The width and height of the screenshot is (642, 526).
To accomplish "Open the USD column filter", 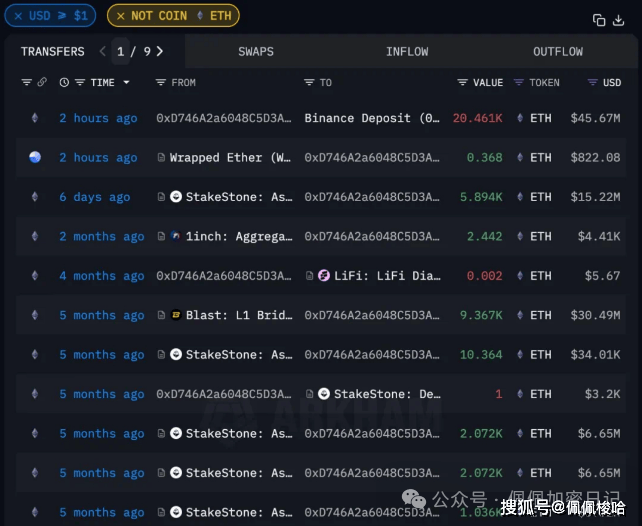I will click(x=592, y=82).
